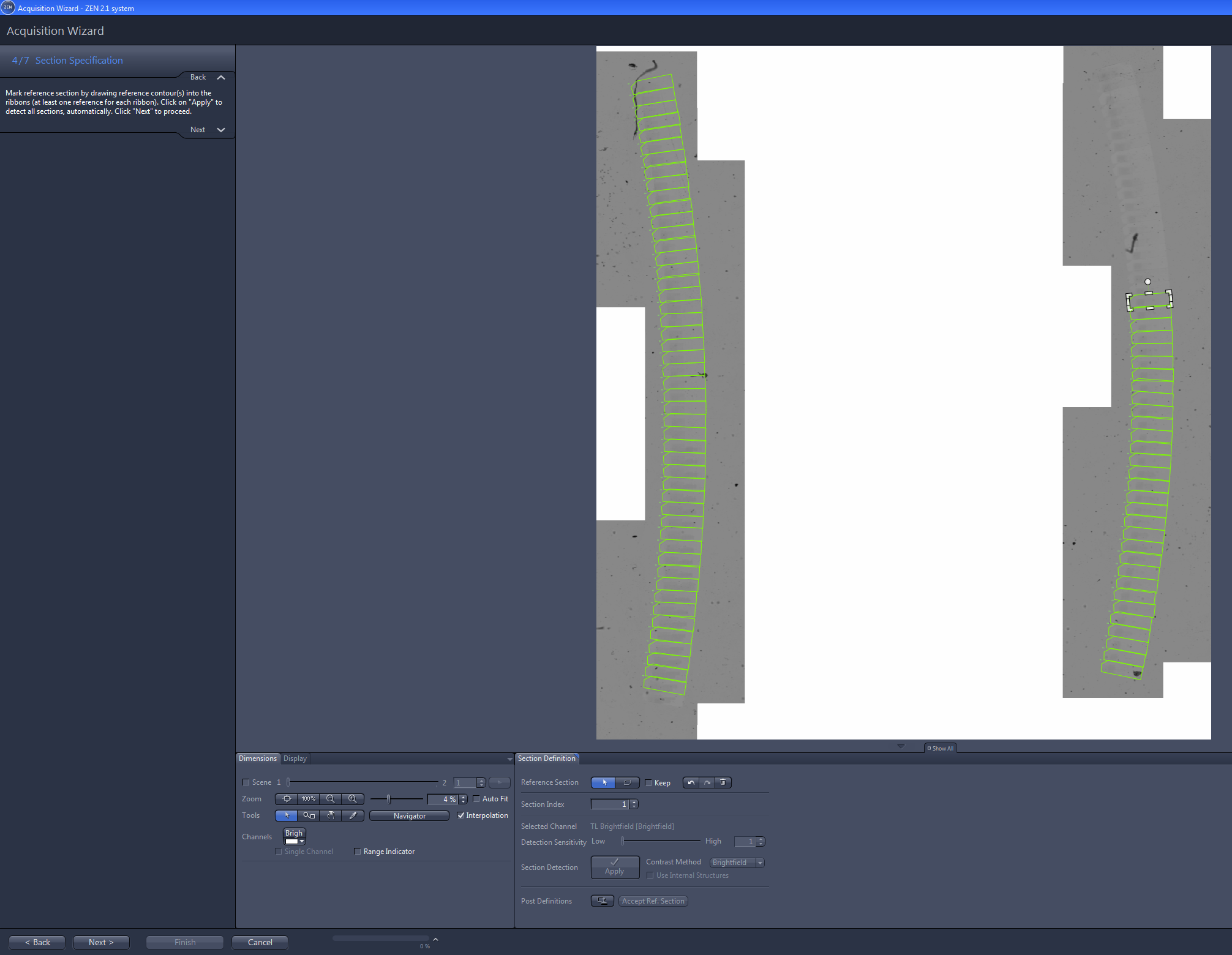
Task: Select the arrow selection tool
Action: pos(286,815)
